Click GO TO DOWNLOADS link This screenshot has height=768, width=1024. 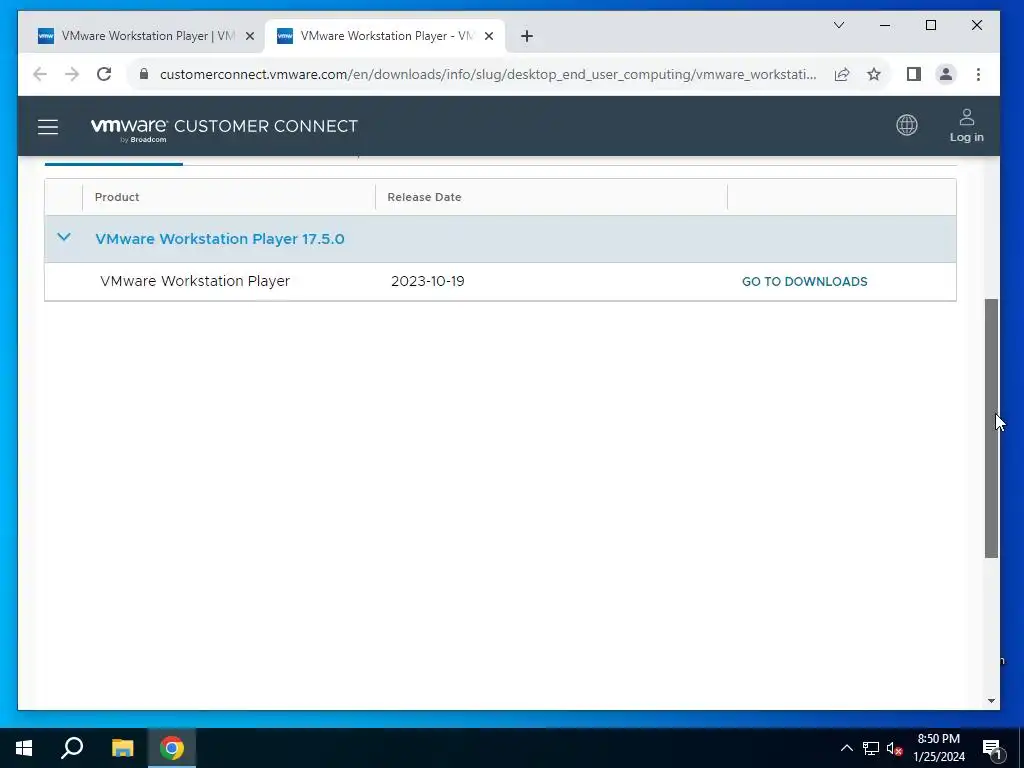click(805, 281)
